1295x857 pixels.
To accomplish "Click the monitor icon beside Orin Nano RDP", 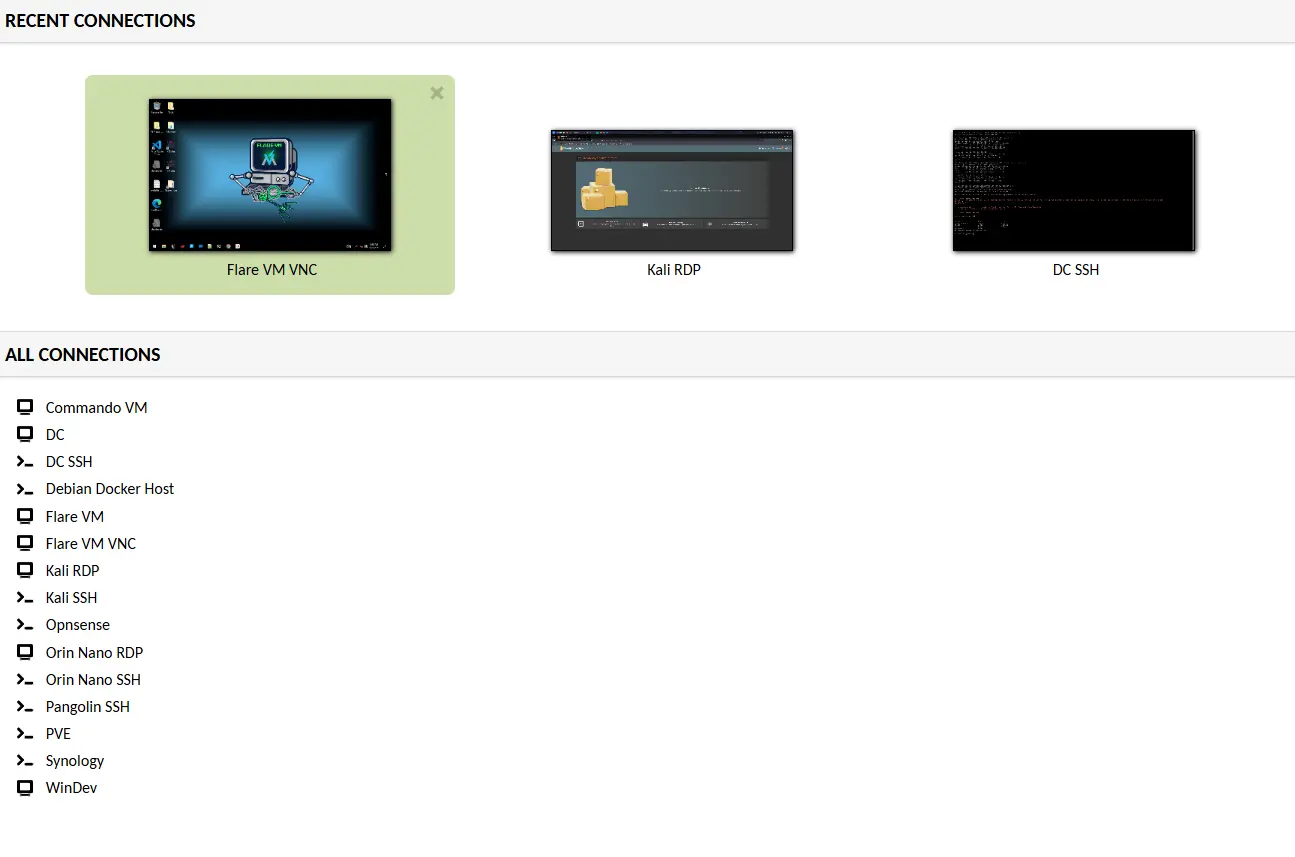I will (25, 652).
